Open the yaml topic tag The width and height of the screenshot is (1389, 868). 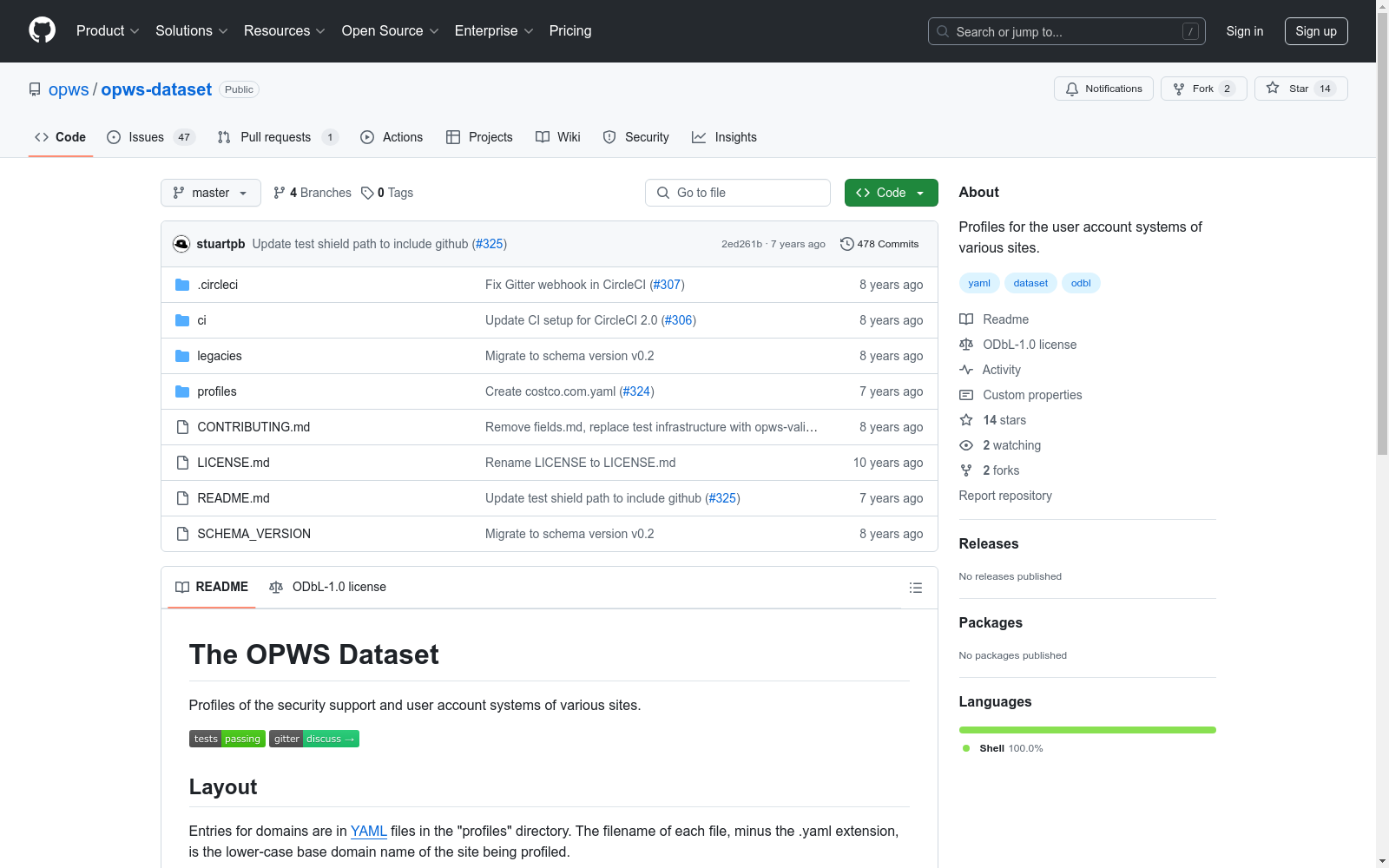point(979,283)
